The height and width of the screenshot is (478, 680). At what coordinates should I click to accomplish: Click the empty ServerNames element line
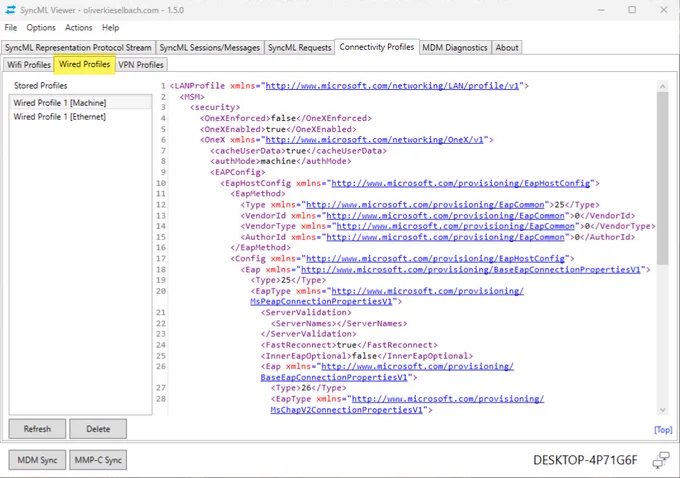(x=339, y=324)
